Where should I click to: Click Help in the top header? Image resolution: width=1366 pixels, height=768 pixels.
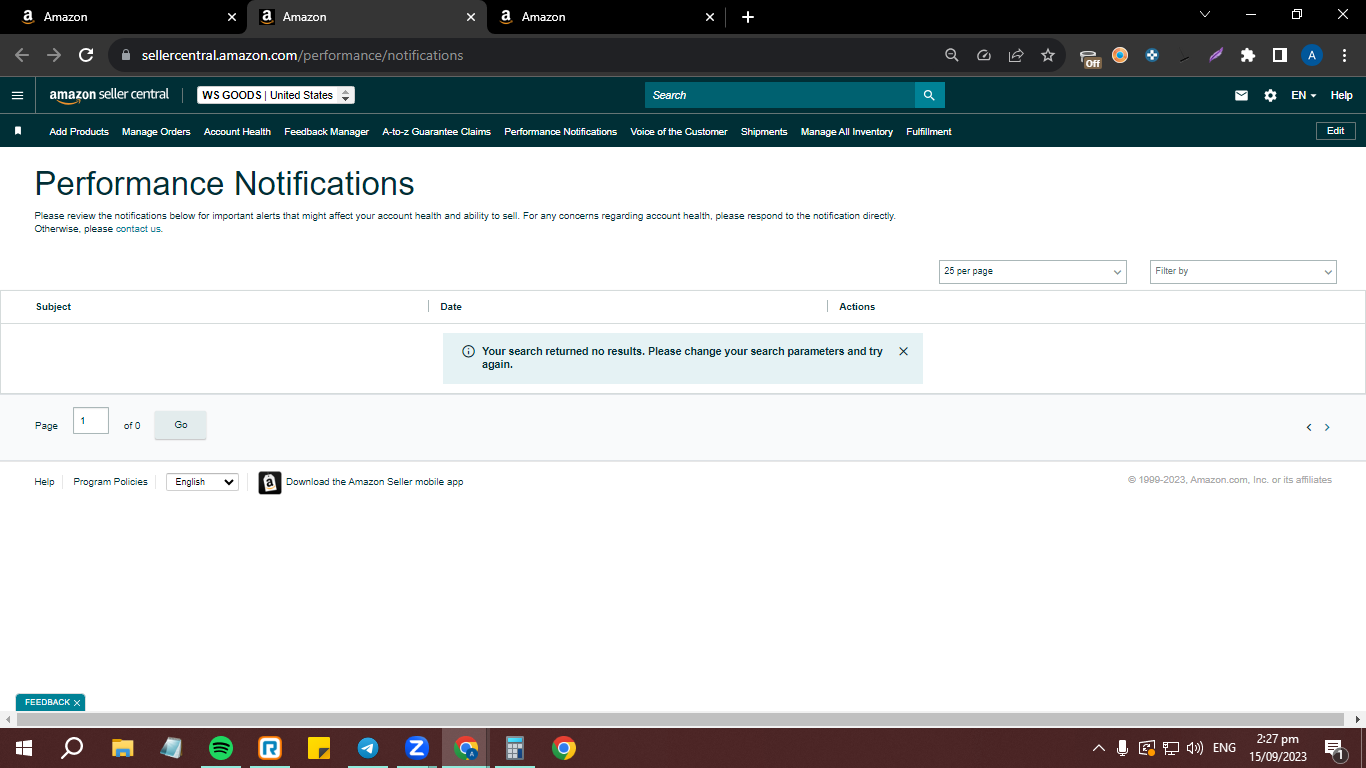[x=1341, y=95]
